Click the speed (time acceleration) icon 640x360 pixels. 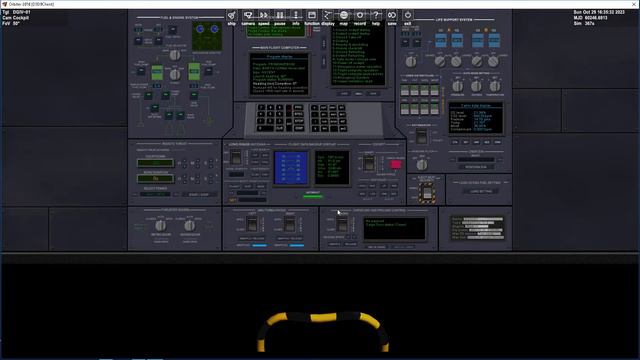point(264,16)
